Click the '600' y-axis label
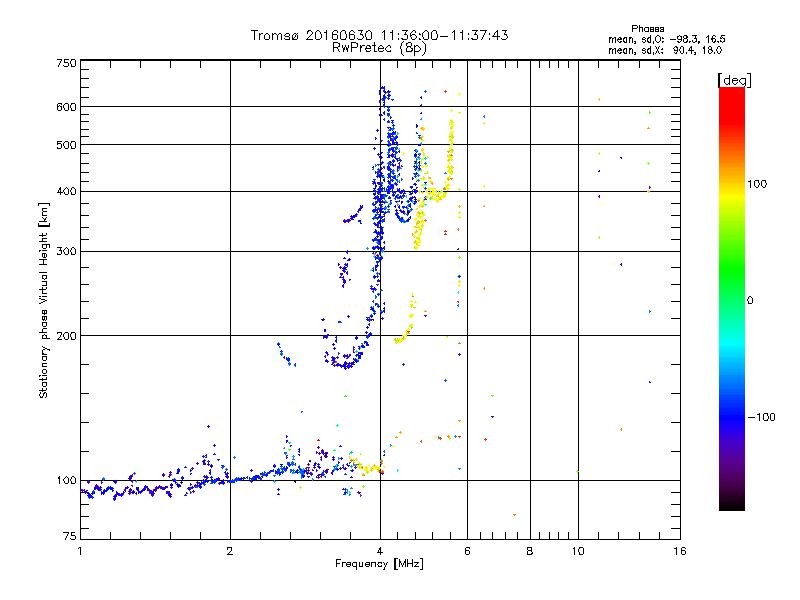Viewport: 800px width, 600px height. click(66, 107)
